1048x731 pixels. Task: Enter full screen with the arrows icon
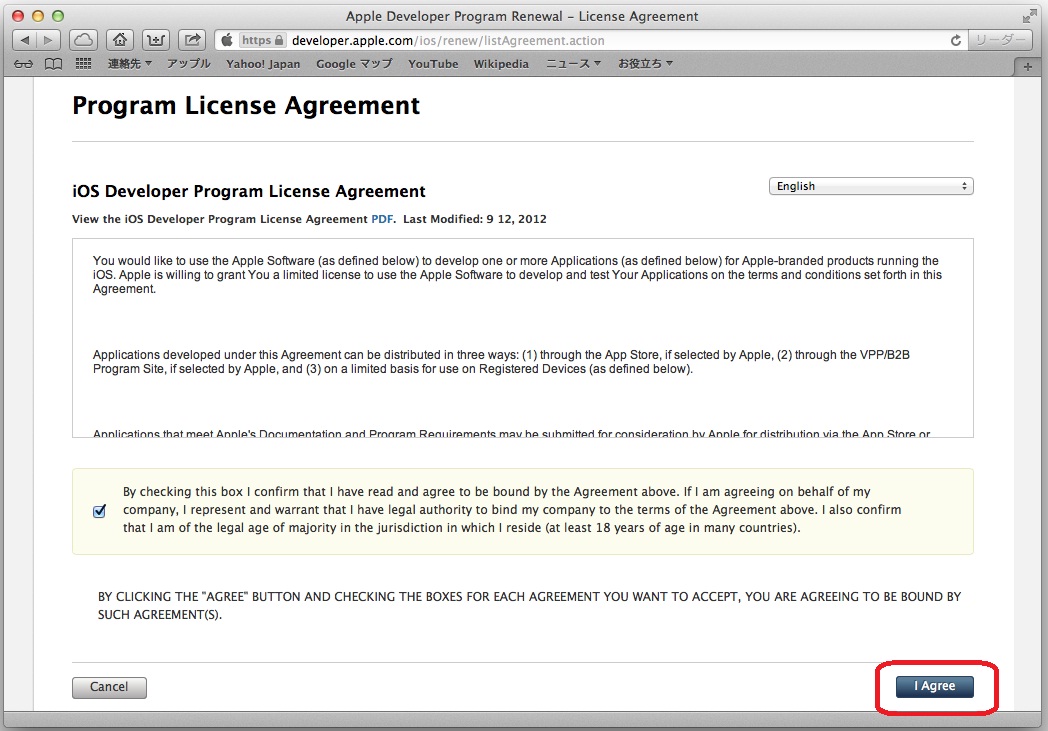[x=1030, y=16]
